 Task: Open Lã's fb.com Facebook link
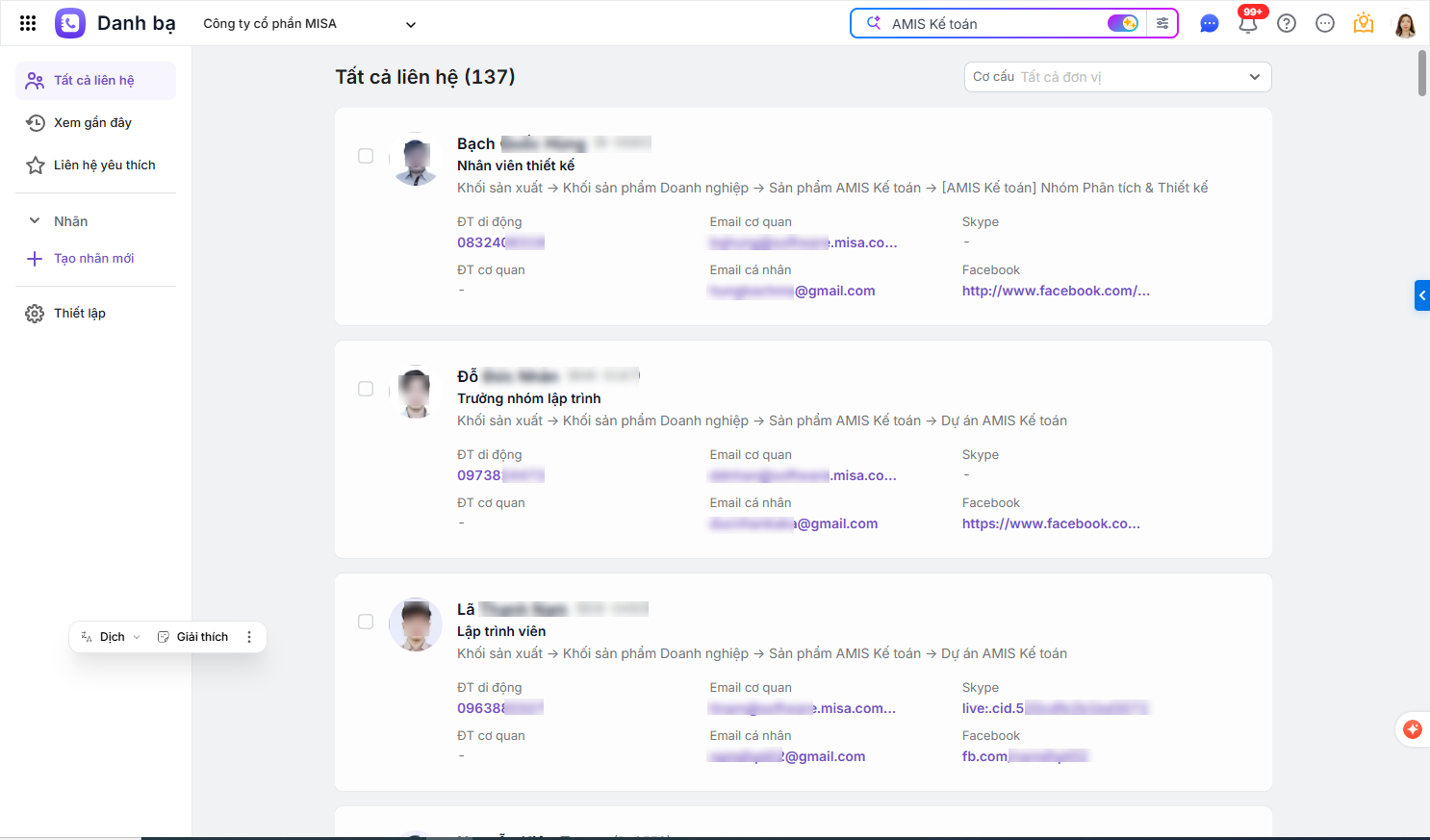pyautogui.click(x=1025, y=756)
